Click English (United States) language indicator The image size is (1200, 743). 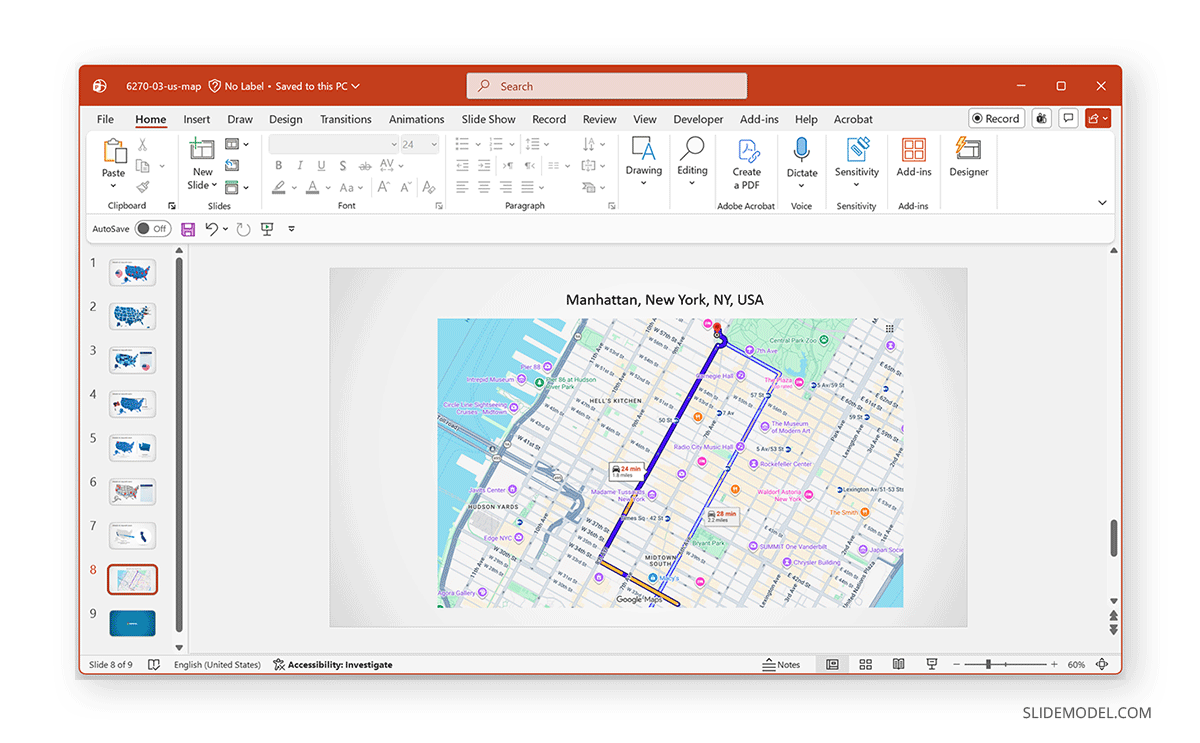(217, 664)
